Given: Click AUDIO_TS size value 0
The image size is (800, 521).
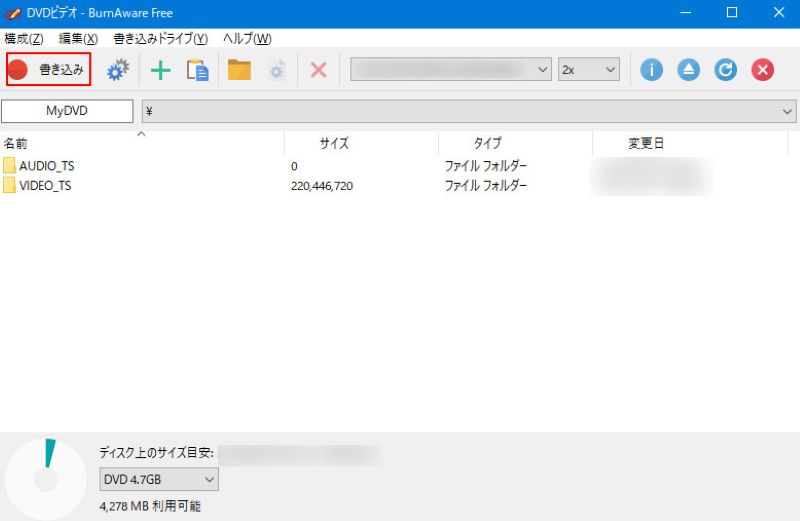Looking at the screenshot, I should pyautogui.click(x=294, y=166).
